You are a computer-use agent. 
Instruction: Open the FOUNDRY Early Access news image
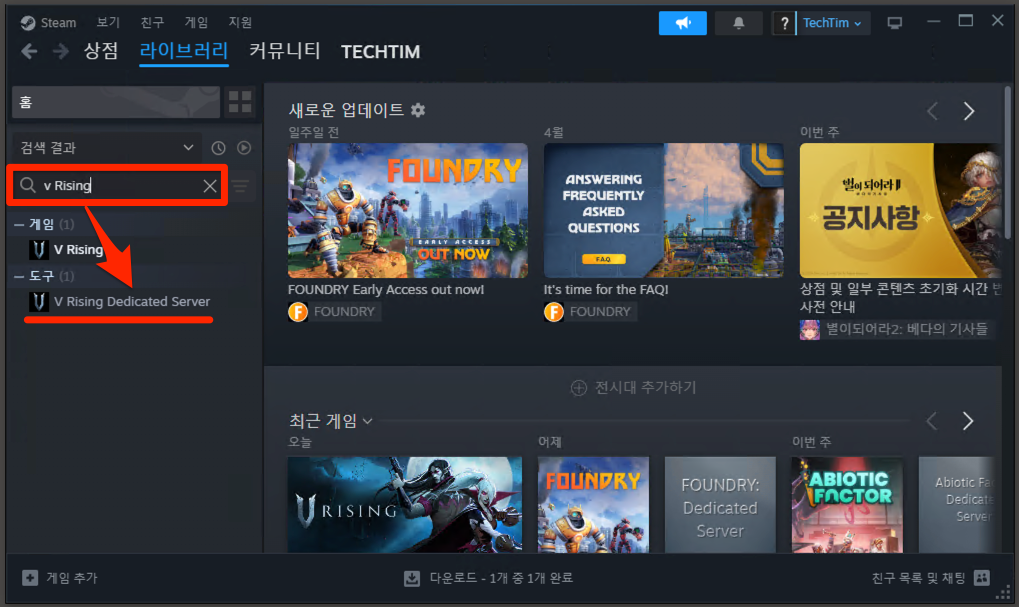coord(407,211)
